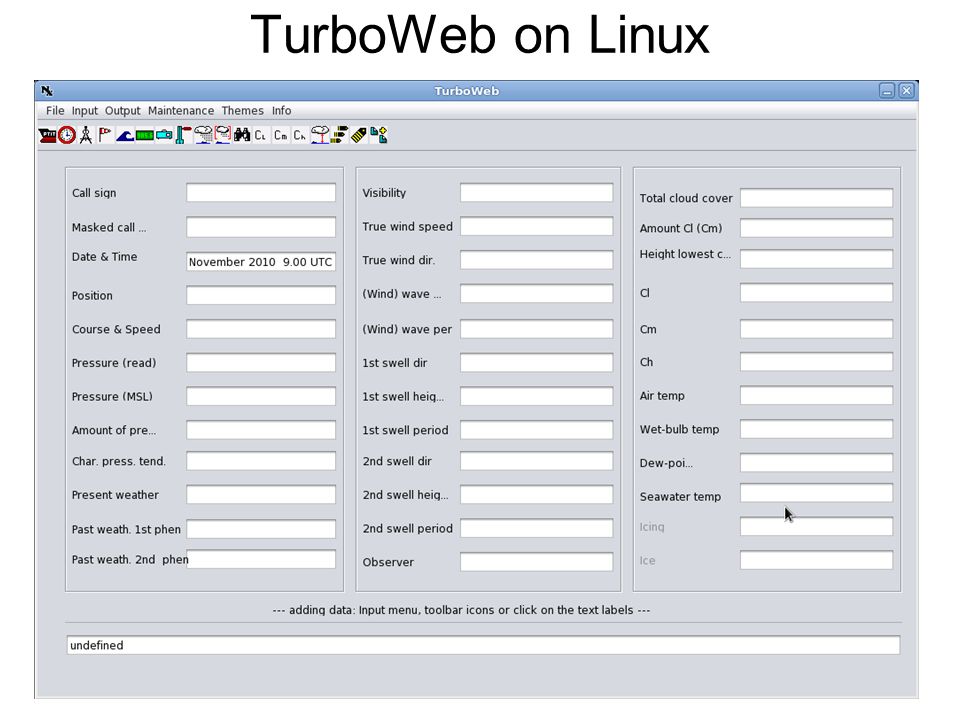Click the stacked yellow arrows toolbar icon
This screenshot has height=720, width=960.
click(x=339, y=135)
